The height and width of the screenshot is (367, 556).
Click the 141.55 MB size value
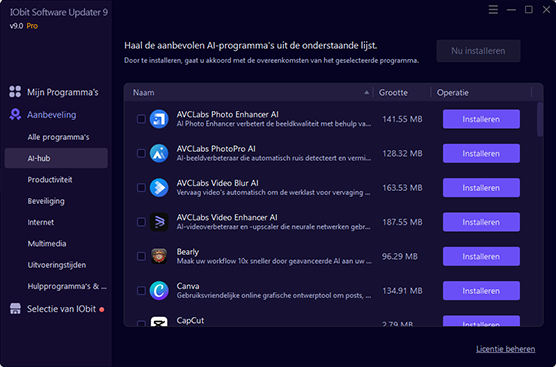pos(402,119)
